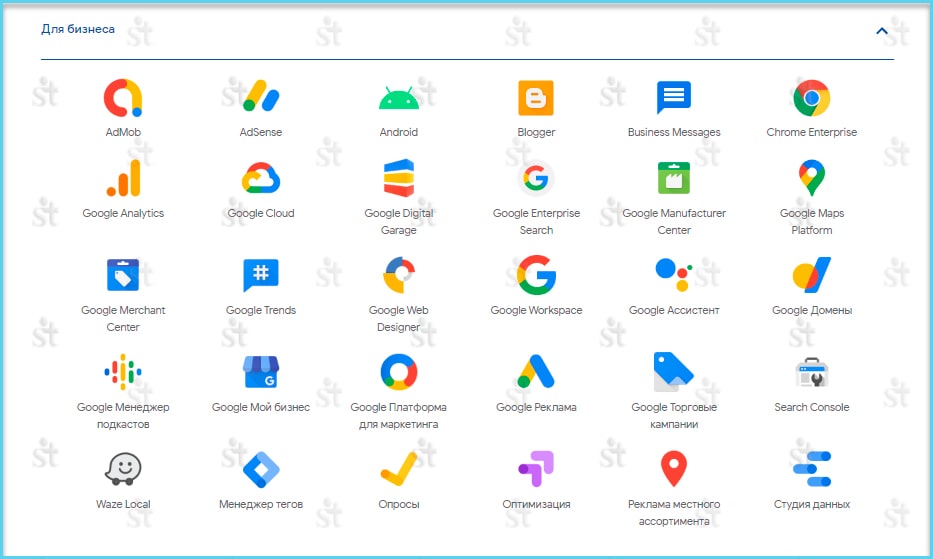Screen dimensions: 933x559
Task: Follow the Google Cloud text link
Action: click(x=261, y=213)
